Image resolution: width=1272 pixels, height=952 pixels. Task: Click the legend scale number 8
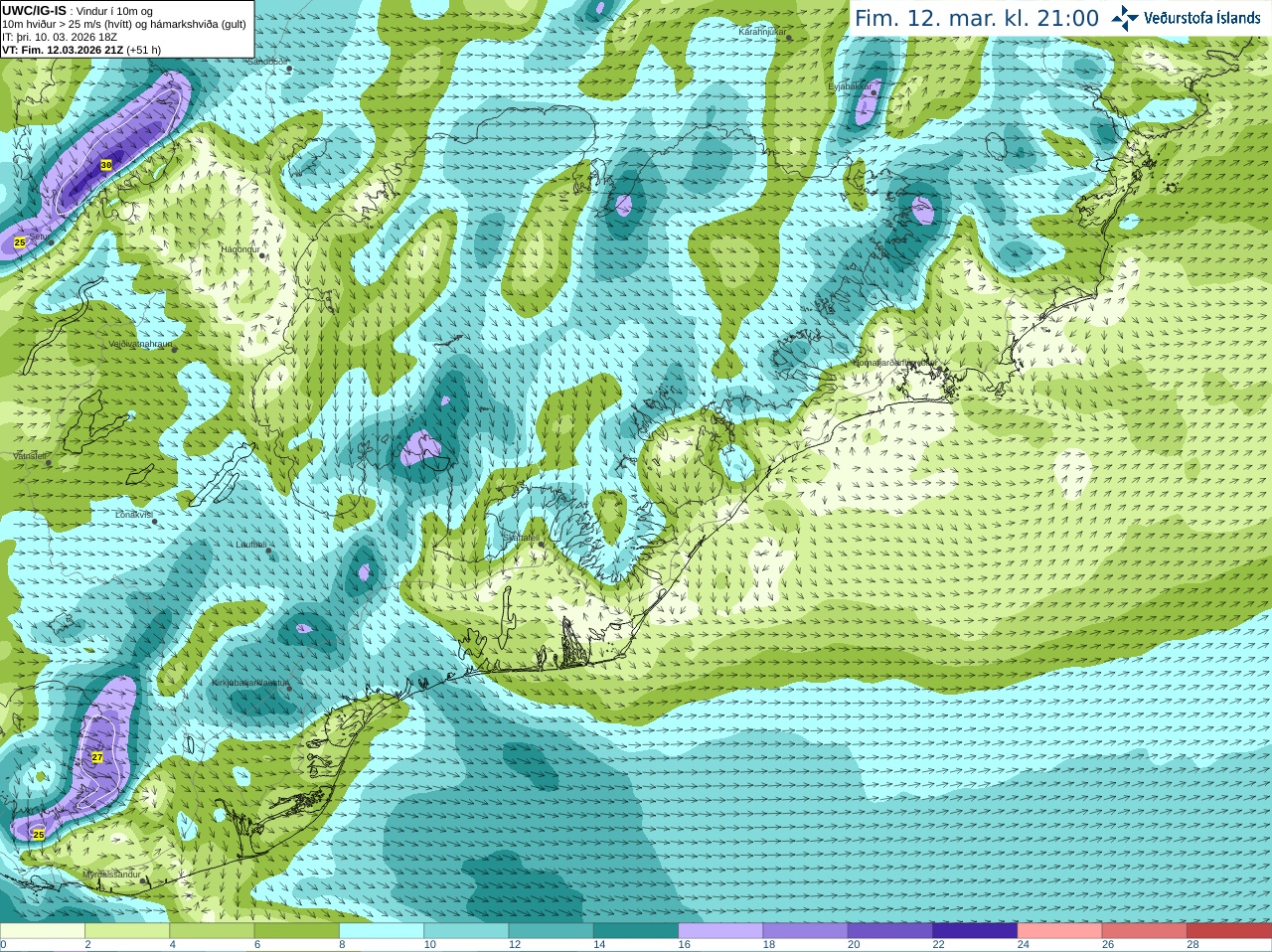pos(342,945)
